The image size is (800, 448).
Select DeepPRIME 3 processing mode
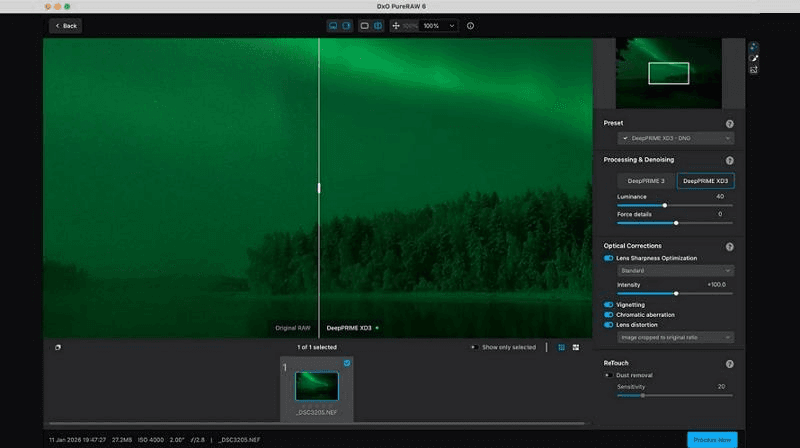(x=646, y=181)
